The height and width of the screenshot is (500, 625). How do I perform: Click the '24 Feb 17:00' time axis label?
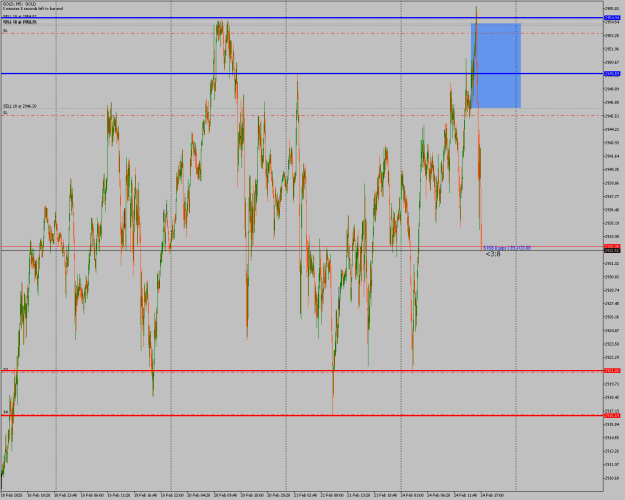pyautogui.click(x=492, y=495)
